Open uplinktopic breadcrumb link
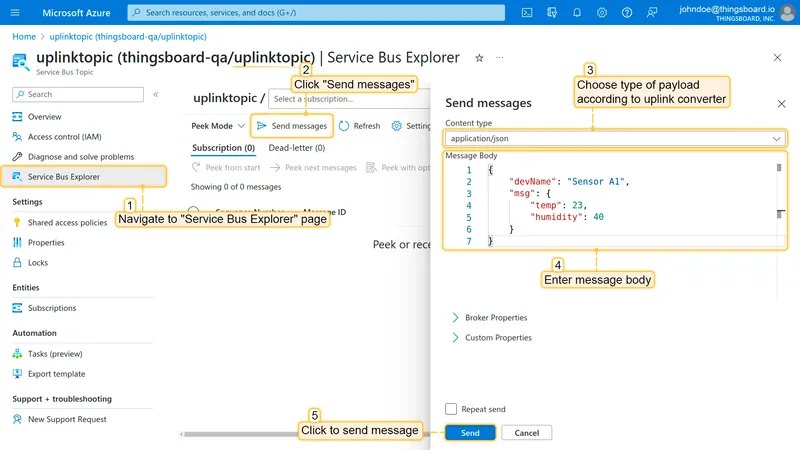The height and width of the screenshot is (450, 800). tap(128, 37)
